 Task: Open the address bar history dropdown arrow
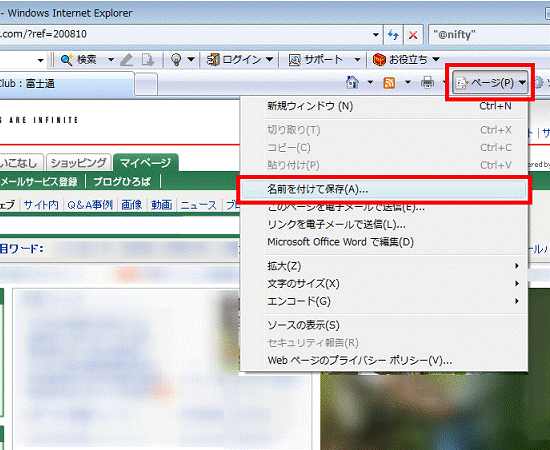[x=376, y=35]
